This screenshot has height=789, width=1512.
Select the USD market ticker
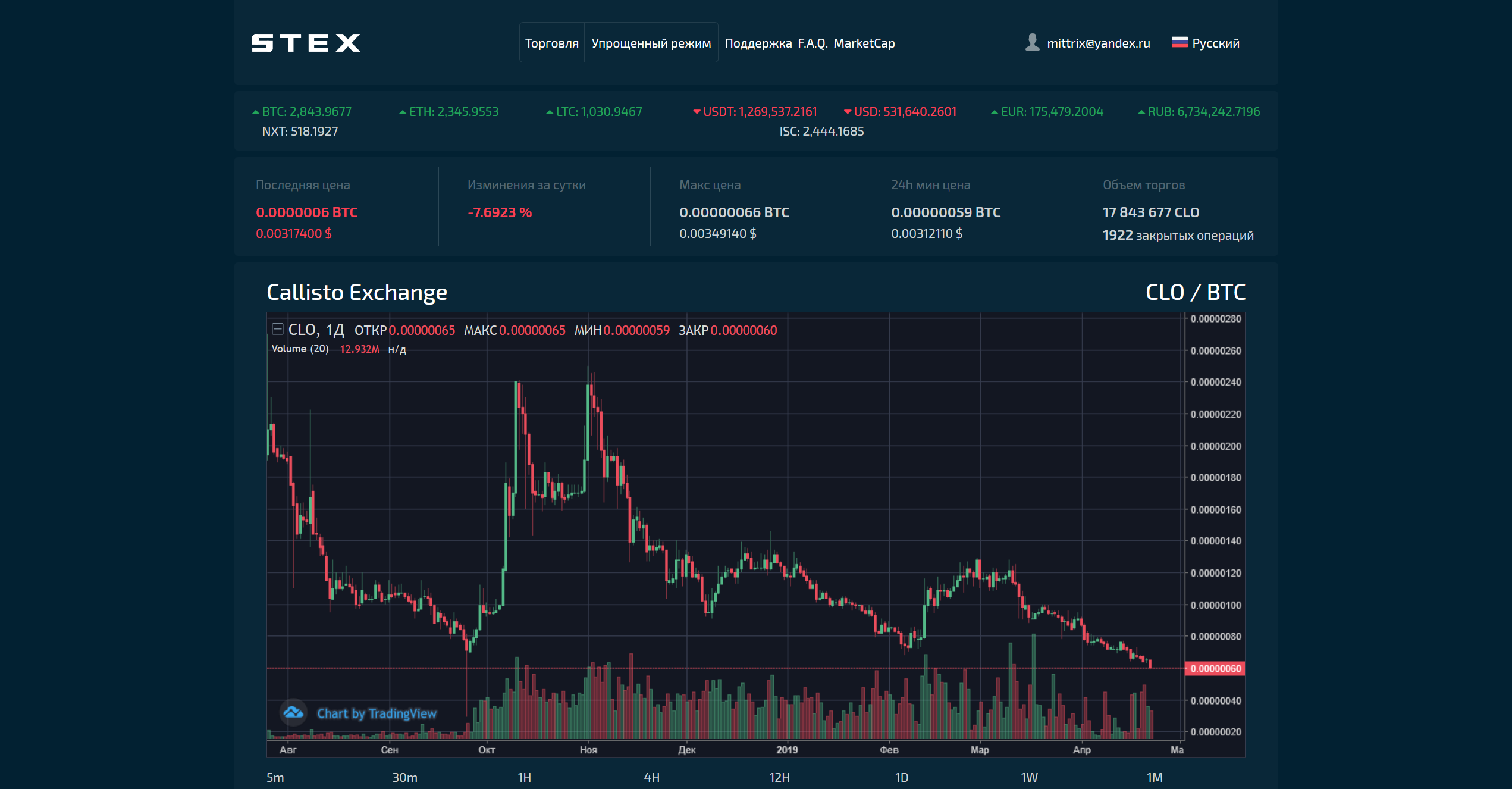pyautogui.click(x=900, y=112)
